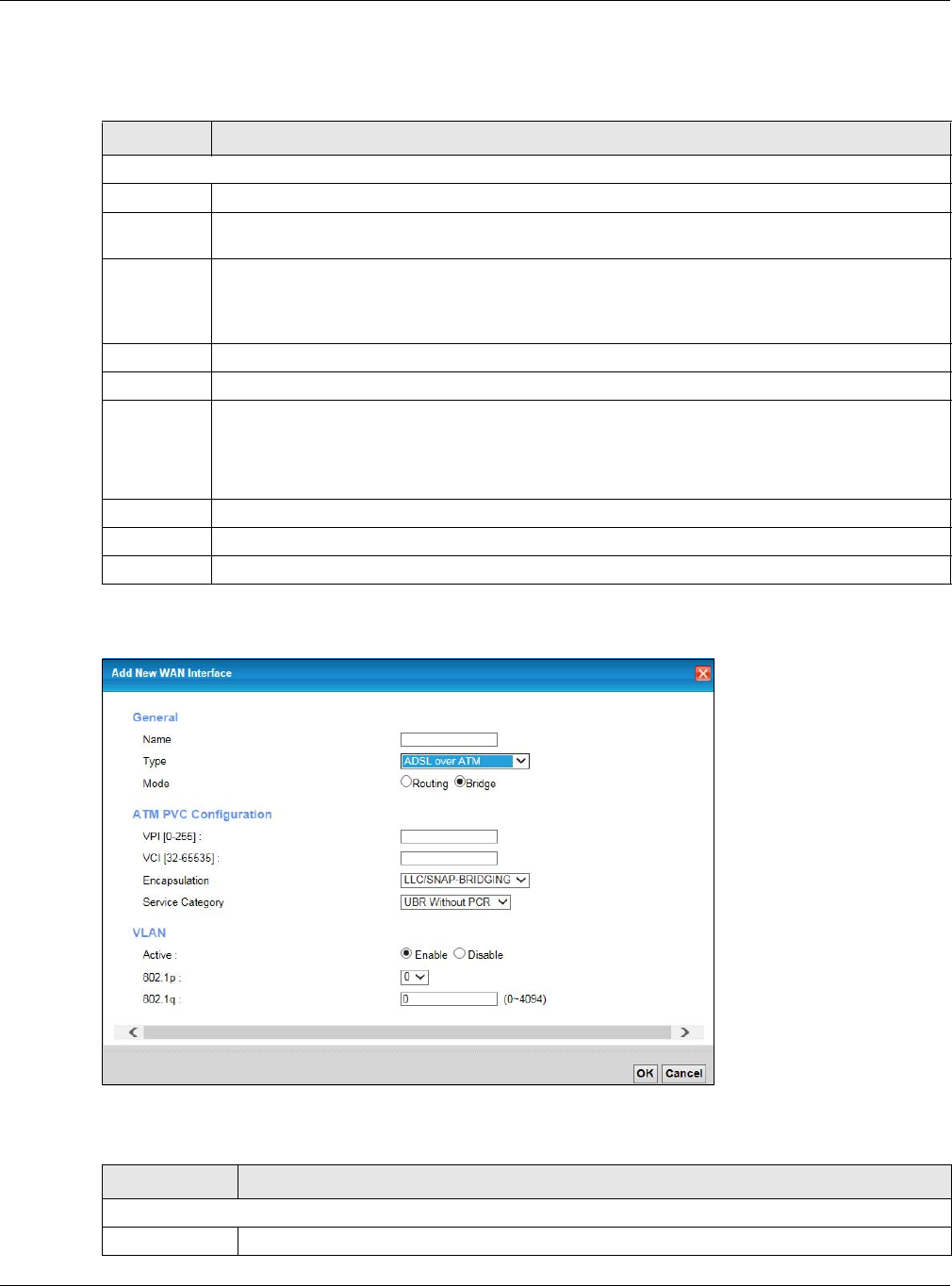
Task: Click the VPI [0-255] input field
Action: (x=449, y=837)
